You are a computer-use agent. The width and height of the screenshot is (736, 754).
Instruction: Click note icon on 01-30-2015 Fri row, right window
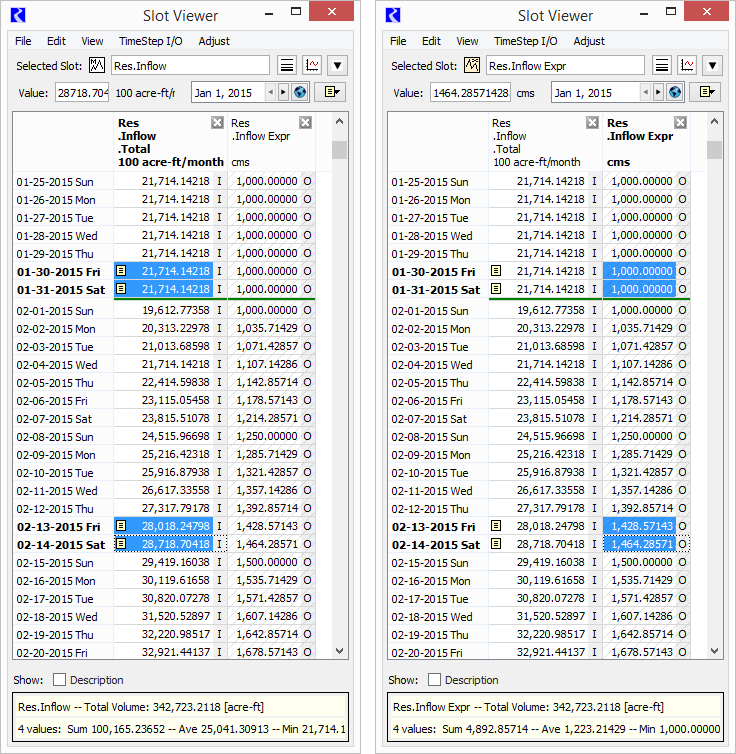click(496, 271)
